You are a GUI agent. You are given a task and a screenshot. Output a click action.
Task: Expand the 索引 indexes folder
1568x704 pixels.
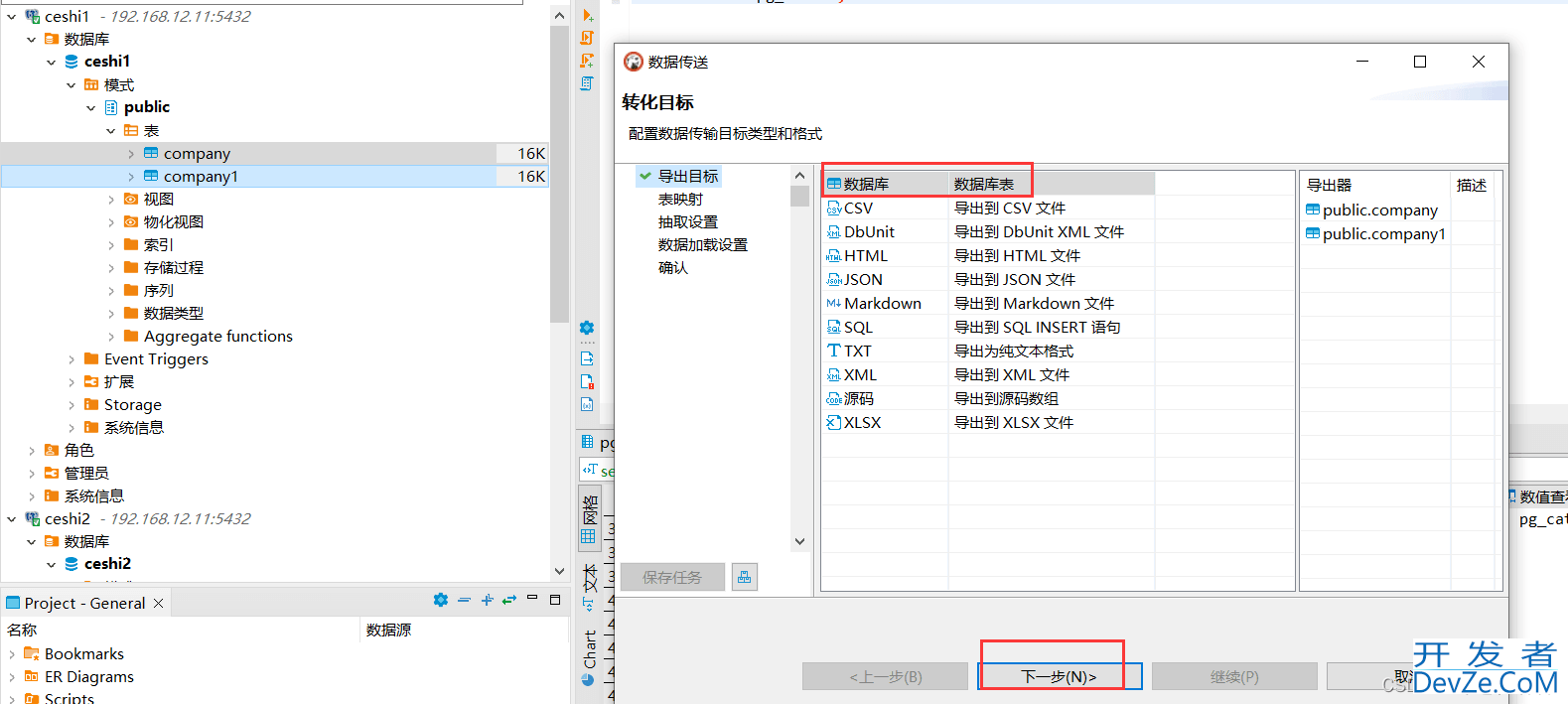tap(111, 245)
